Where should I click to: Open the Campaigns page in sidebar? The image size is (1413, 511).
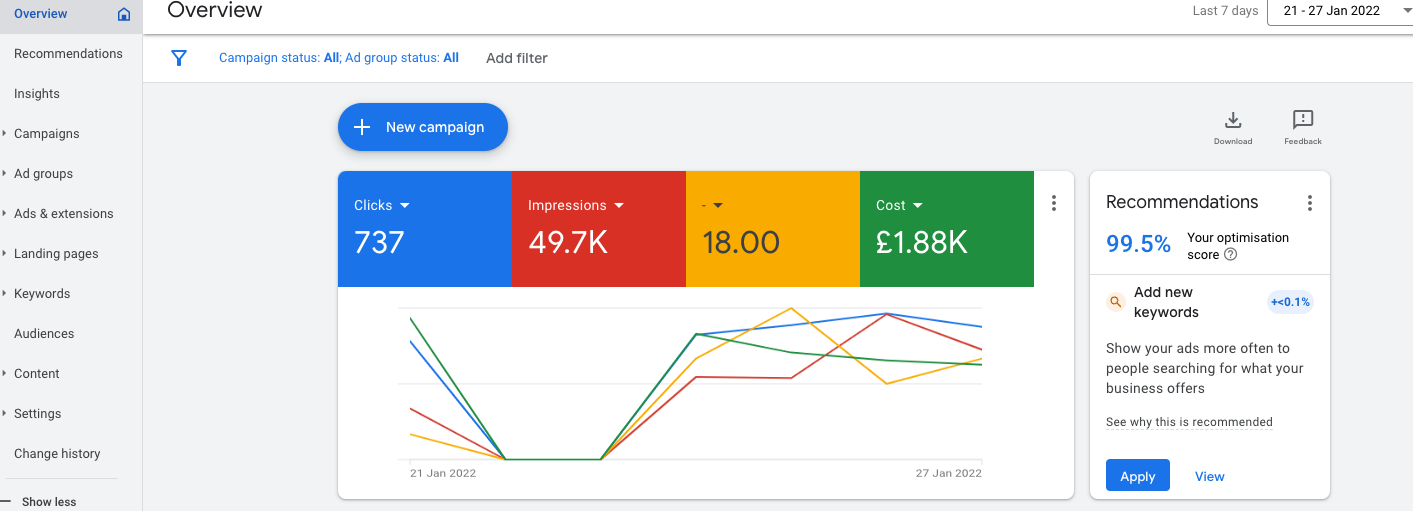(47, 134)
